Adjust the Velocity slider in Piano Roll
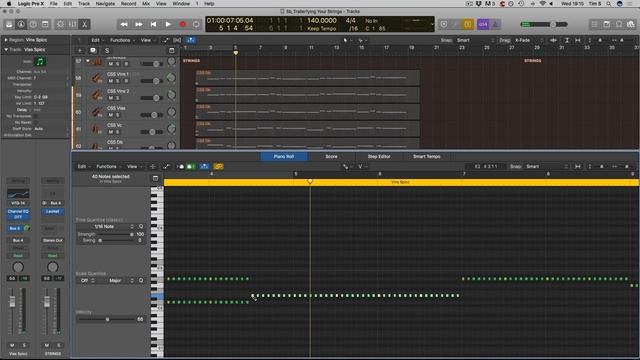The image size is (640, 360). point(107,319)
